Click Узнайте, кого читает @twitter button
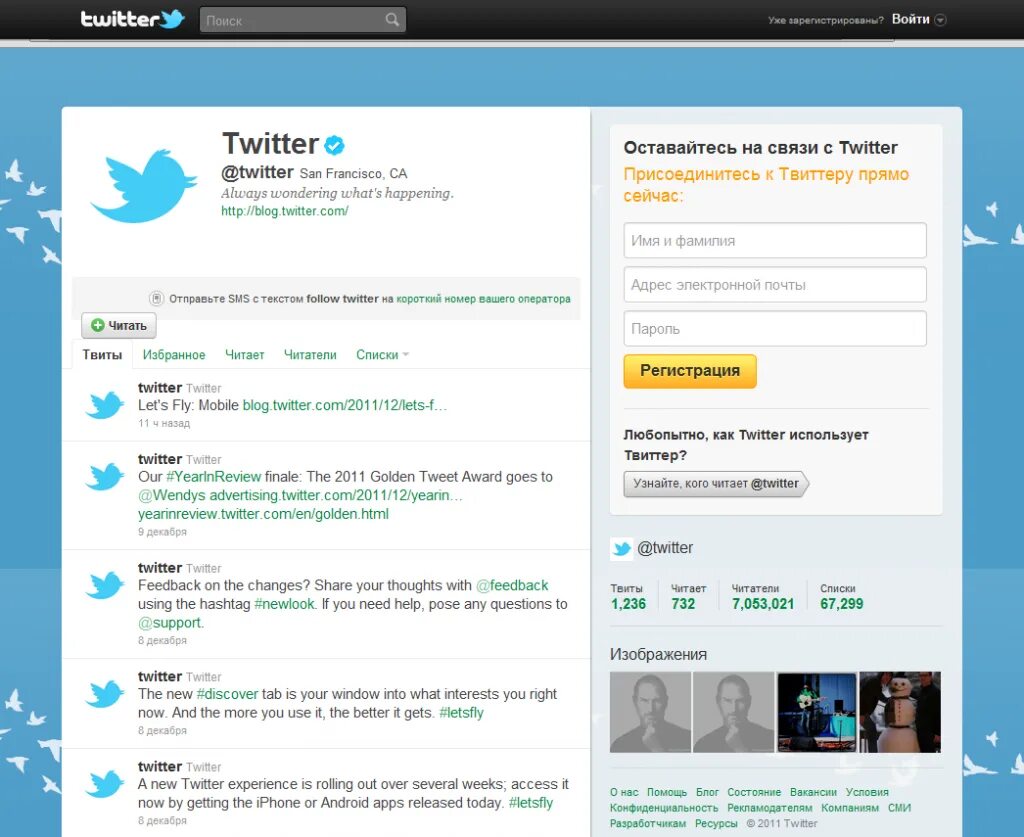 coord(716,484)
